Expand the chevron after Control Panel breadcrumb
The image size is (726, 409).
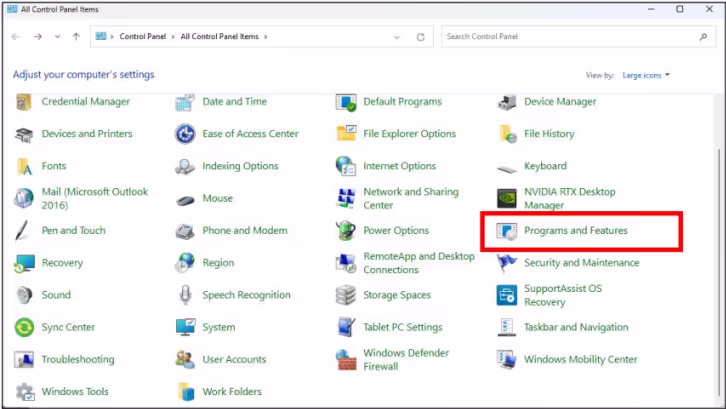point(173,37)
